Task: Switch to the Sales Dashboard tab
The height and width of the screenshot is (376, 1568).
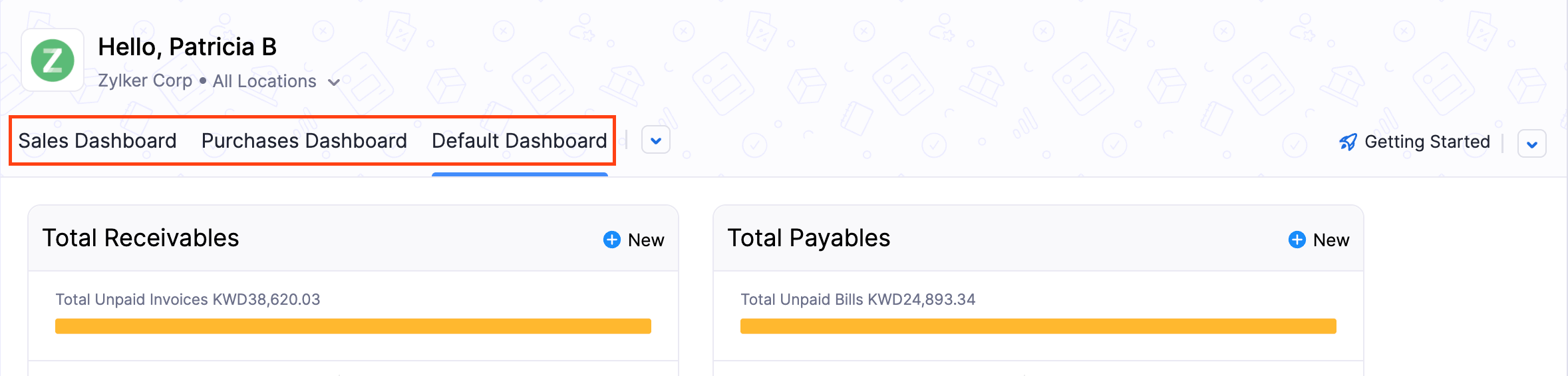Action: pos(97,141)
